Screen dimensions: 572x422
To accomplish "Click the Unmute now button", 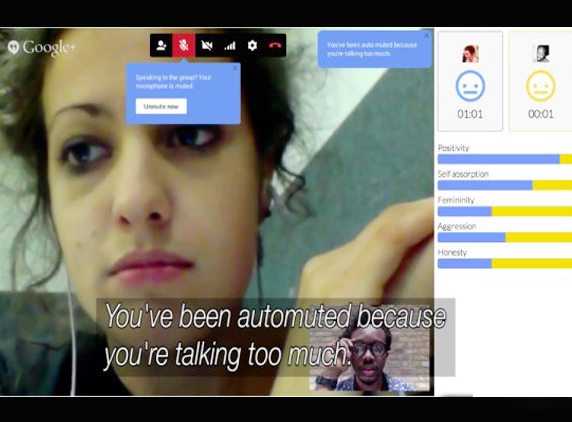I will pos(161,107).
